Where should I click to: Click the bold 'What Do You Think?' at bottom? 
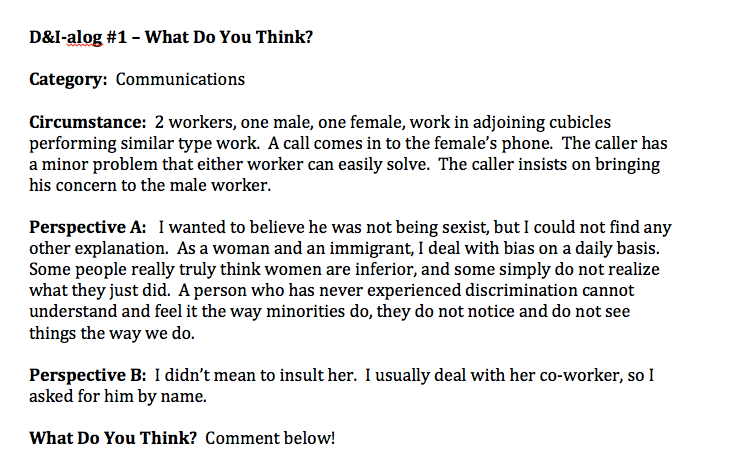point(113,438)
